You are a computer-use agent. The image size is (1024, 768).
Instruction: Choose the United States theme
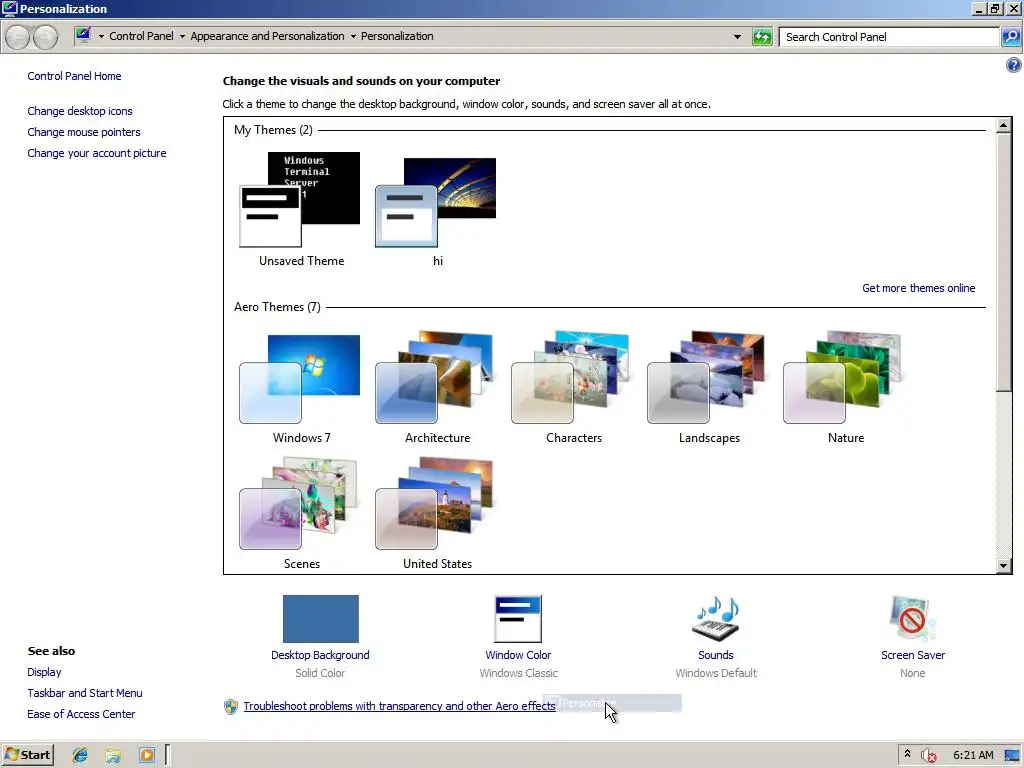pyautogui.click(x=436, y=504)
